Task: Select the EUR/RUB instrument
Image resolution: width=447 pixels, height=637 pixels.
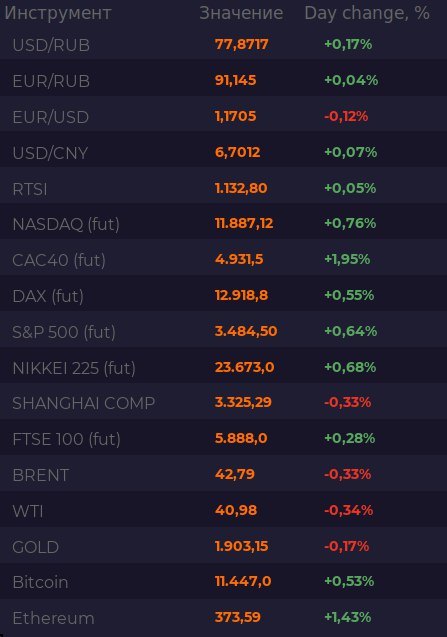Action: click(51, 81)
